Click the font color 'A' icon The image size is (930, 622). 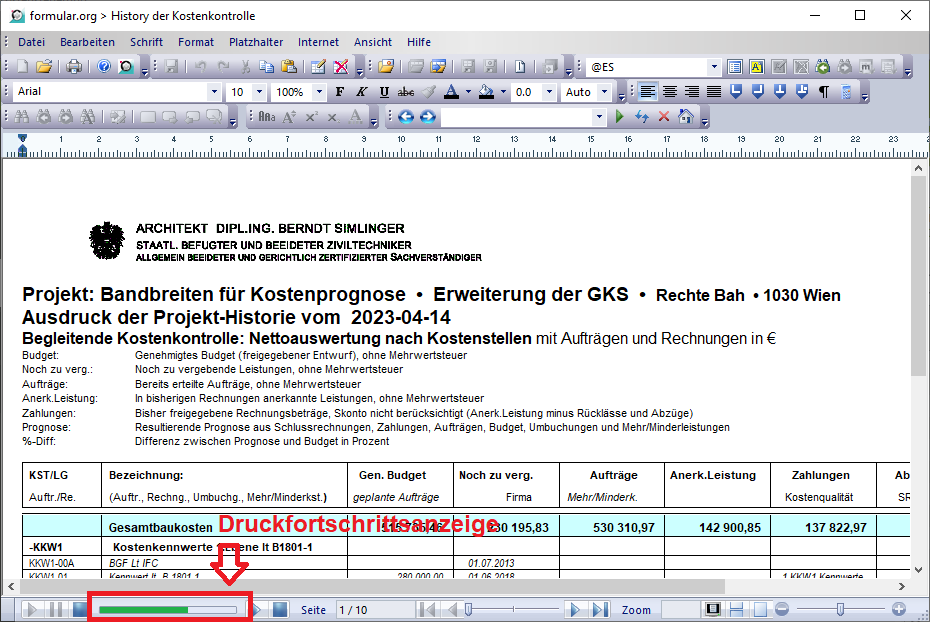451,92
